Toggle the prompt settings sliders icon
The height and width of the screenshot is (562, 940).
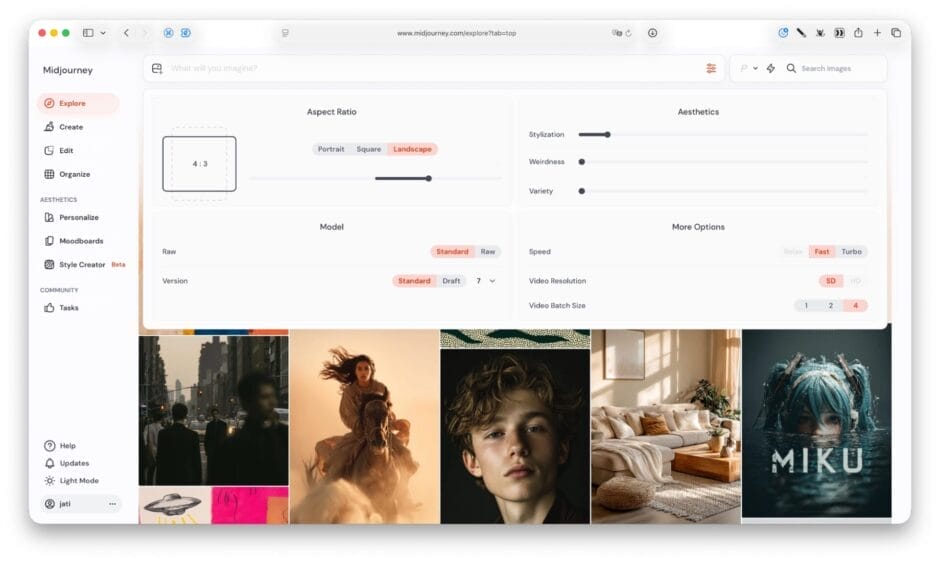711,68
